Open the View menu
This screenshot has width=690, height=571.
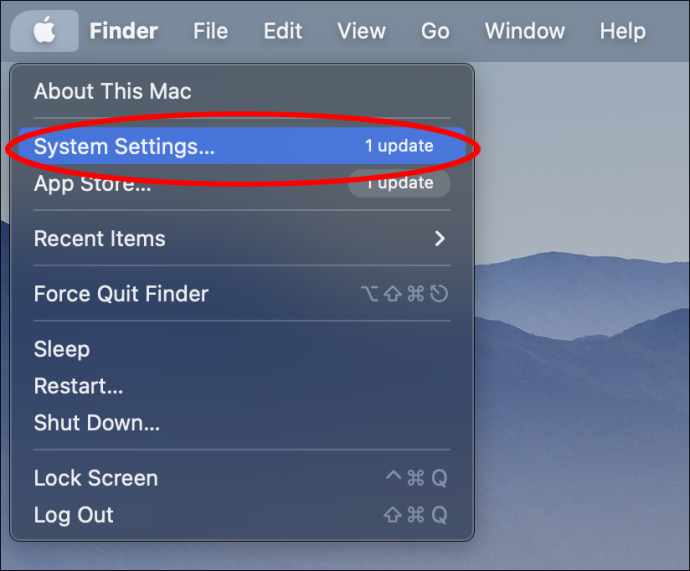(361, 31)
